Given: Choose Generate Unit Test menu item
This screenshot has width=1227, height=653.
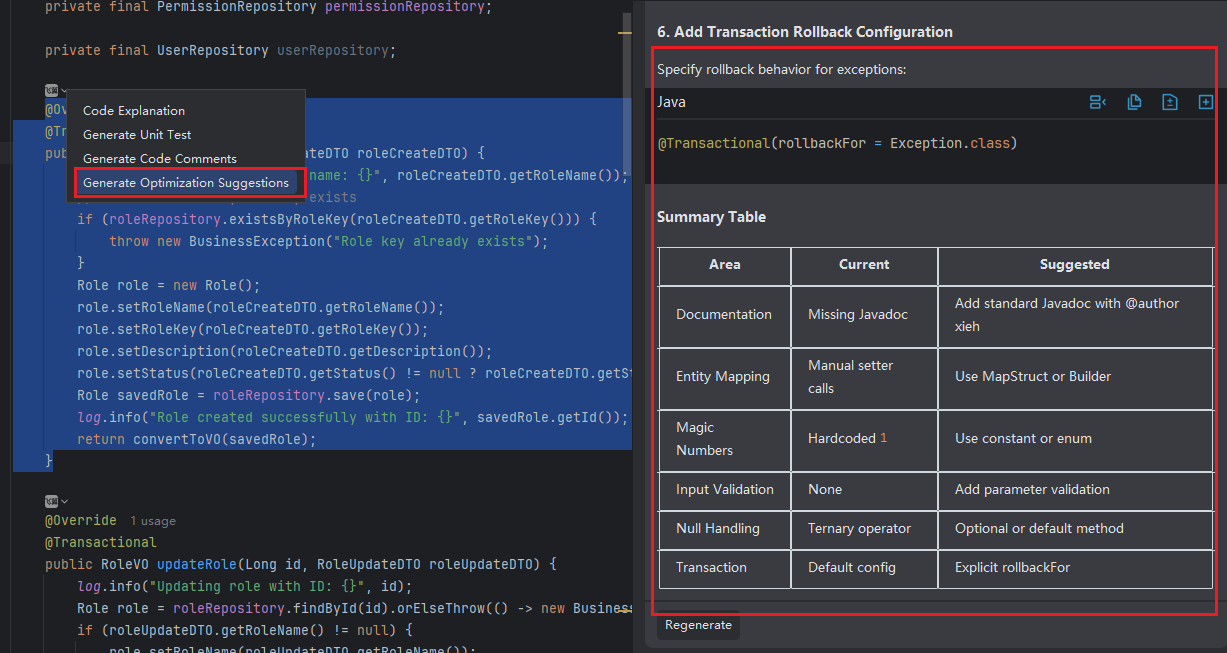Looking at the screenshot, I should 137,135.
